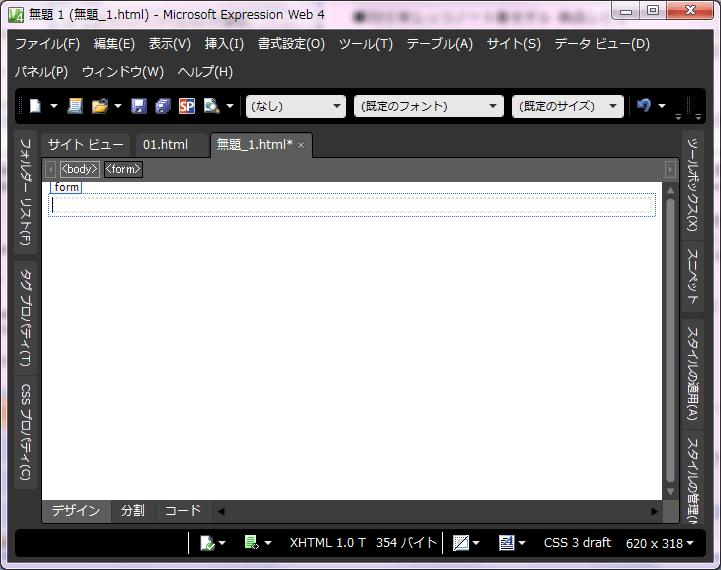Screen dimensions: 721x570
Task: Open the ツールボックス(X) side panel
Action: coord(692,184)
